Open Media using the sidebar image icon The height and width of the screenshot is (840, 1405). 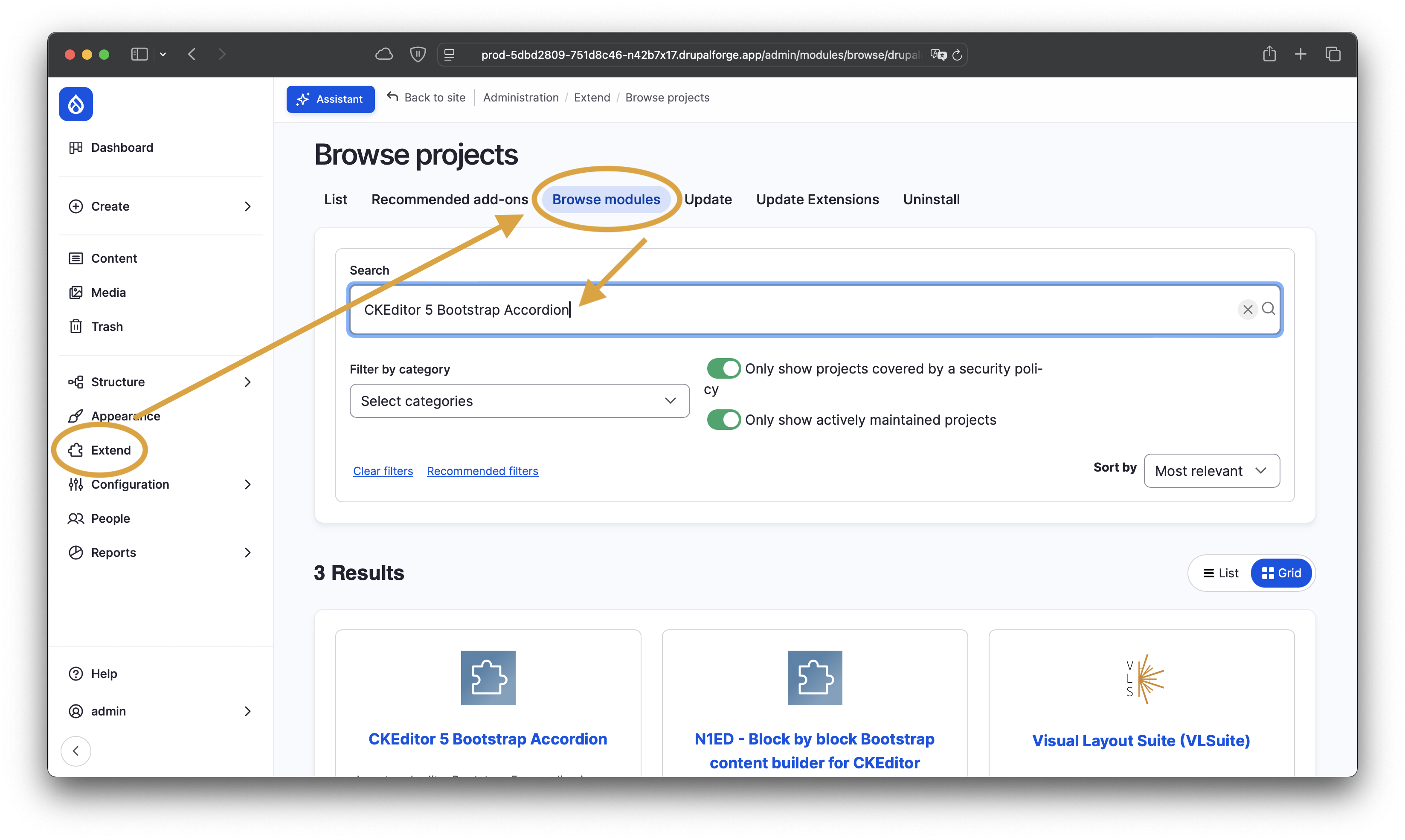(x=76, y=292)
